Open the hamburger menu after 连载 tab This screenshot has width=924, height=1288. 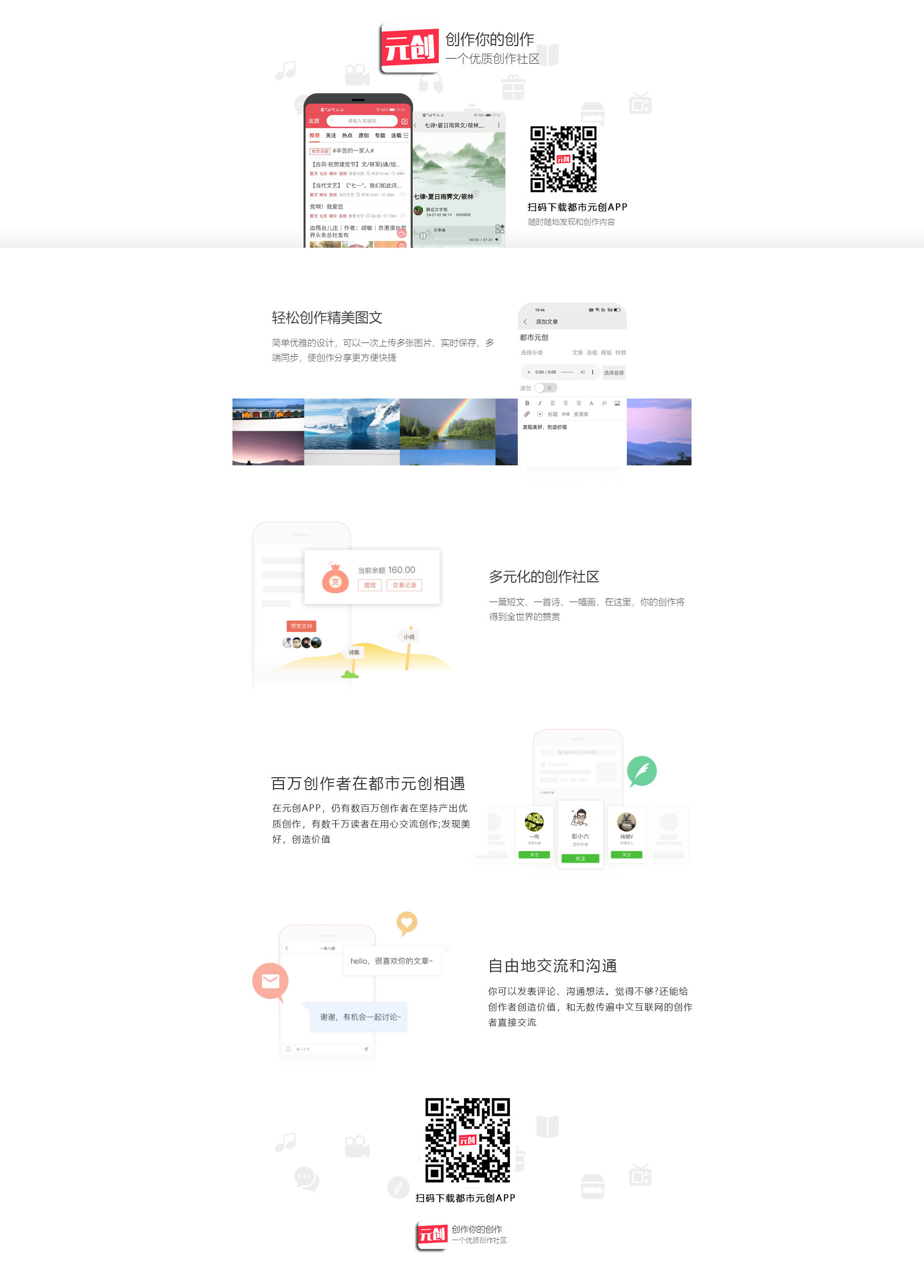tap(406, 136)
